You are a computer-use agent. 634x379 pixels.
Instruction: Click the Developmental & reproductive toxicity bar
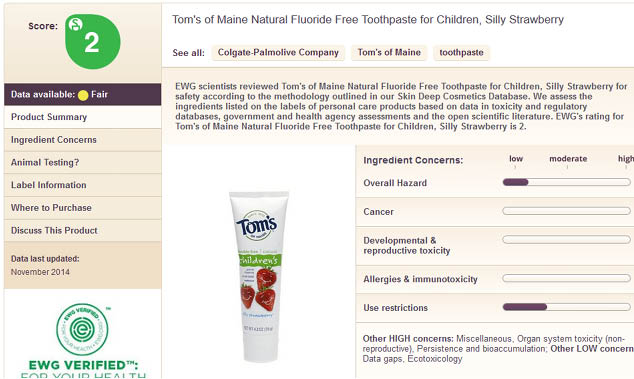[x=566, y=240]
